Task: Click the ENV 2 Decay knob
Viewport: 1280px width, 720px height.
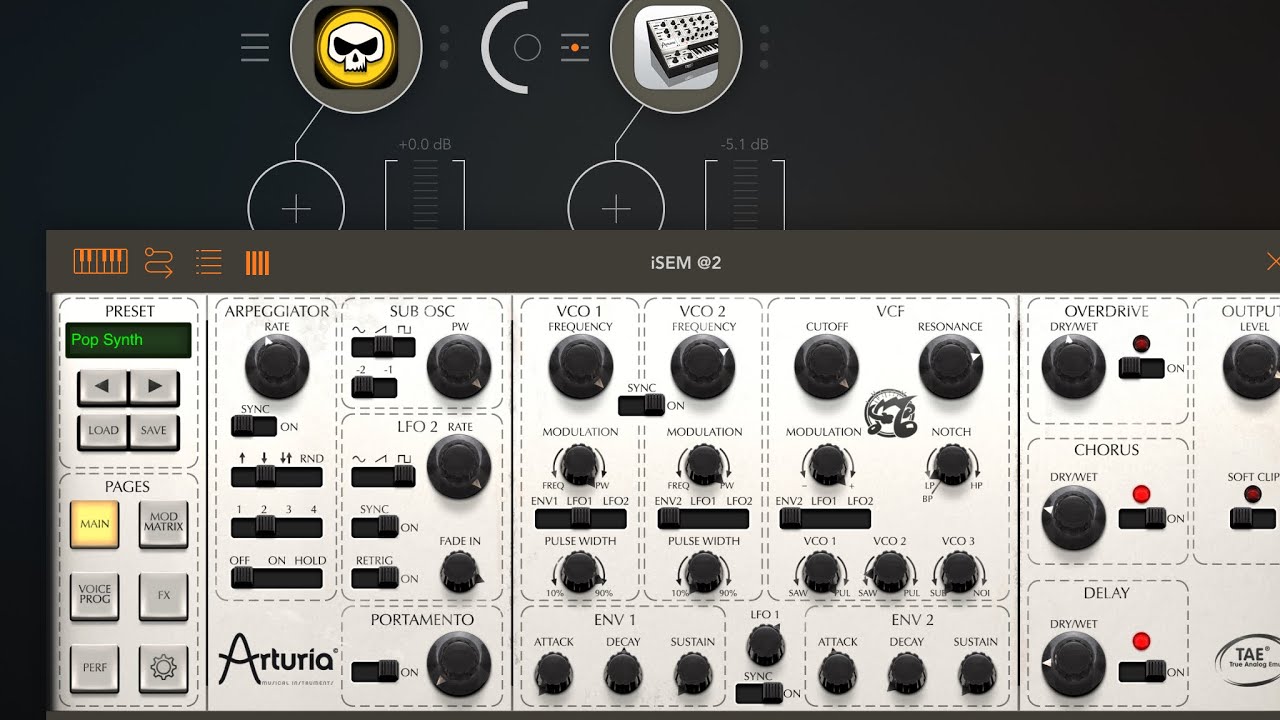Action: (907, 672)
